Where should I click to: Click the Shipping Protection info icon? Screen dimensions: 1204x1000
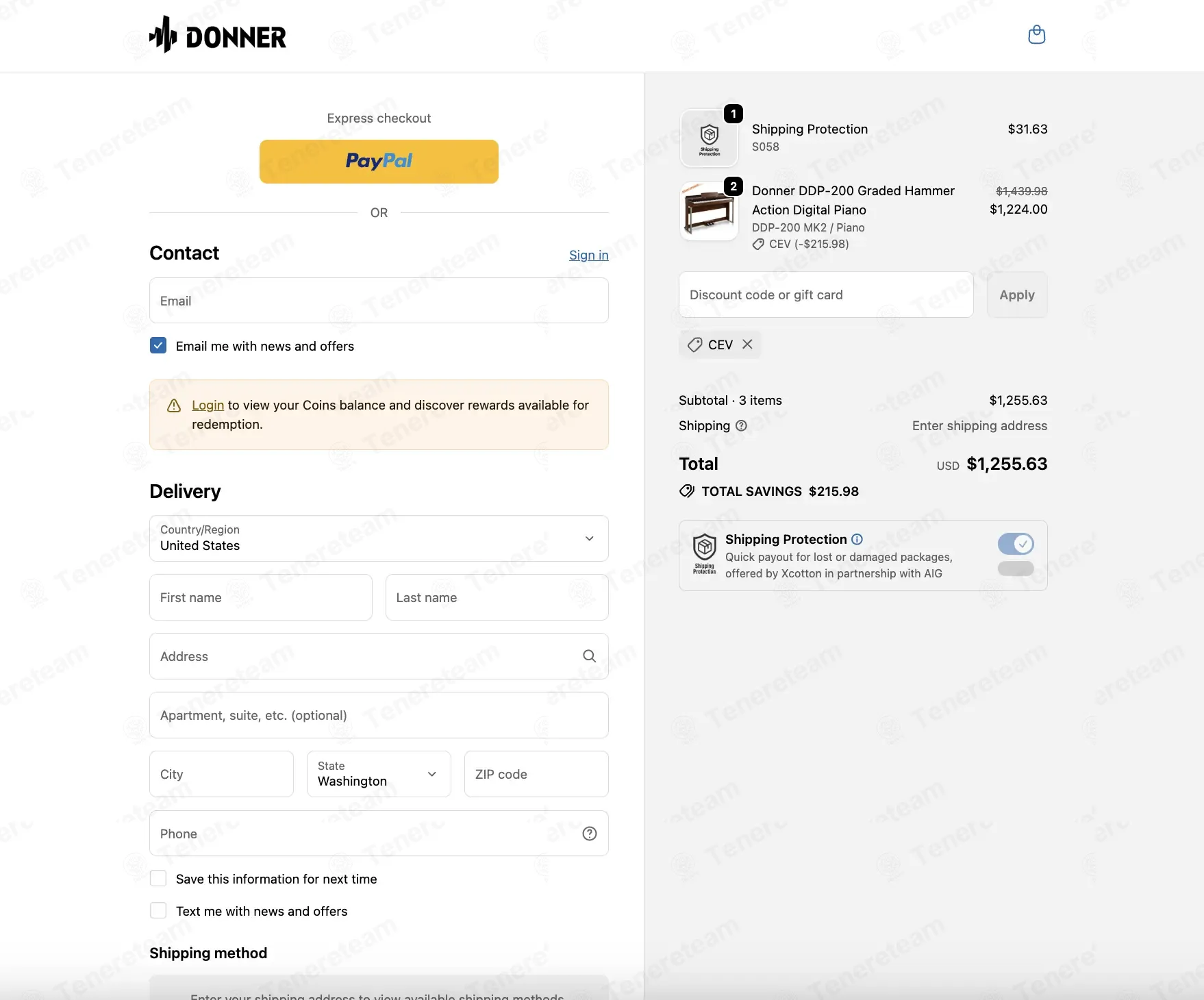tap(857, 540)
